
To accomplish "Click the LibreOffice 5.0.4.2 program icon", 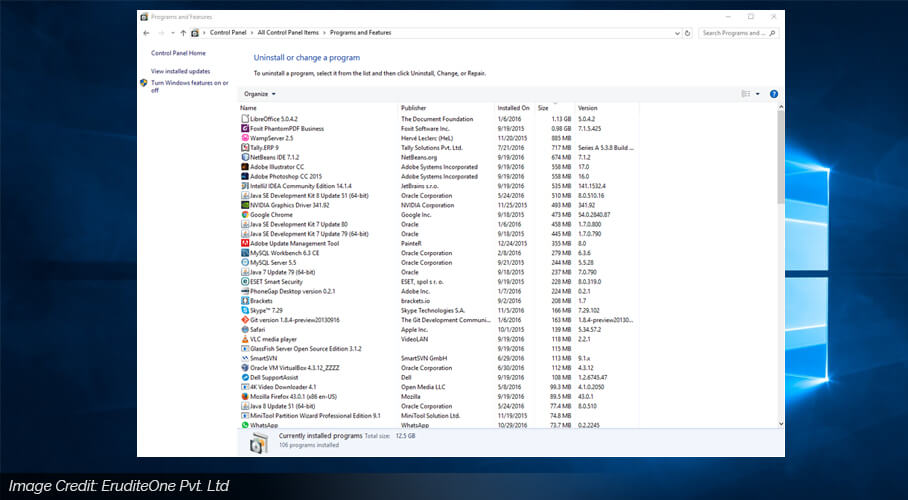I will pos(245,119).
